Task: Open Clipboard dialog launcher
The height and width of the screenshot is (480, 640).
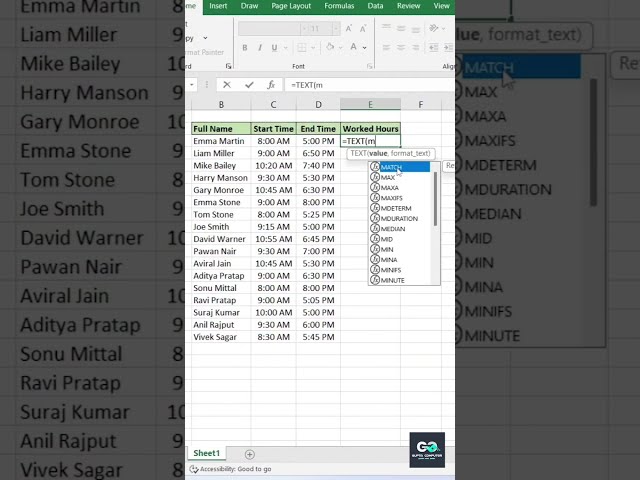Action: [x=228, y=66]
